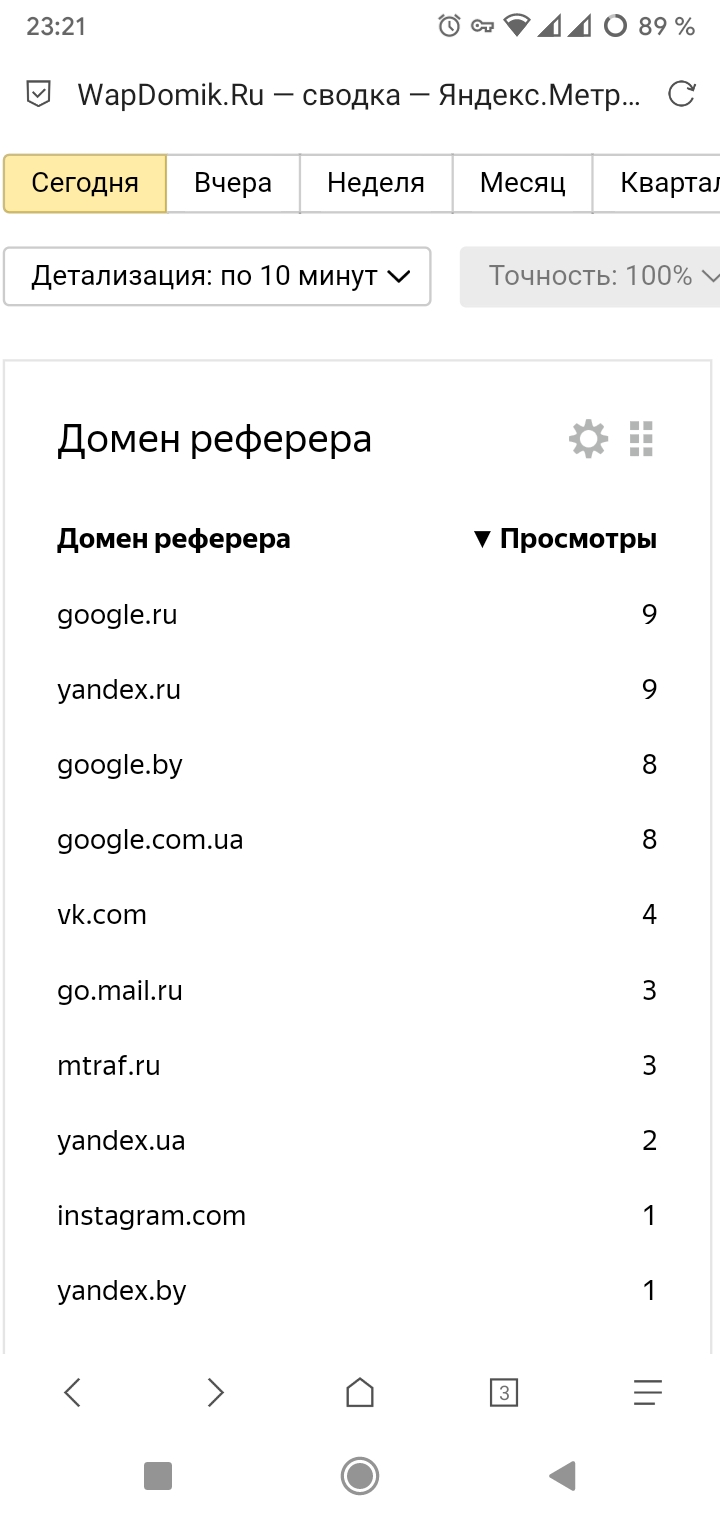Viewport: 720px width, 1520px height.
Task: Open Детализация: по 10 минут dropdown
Action: point(218,276)
